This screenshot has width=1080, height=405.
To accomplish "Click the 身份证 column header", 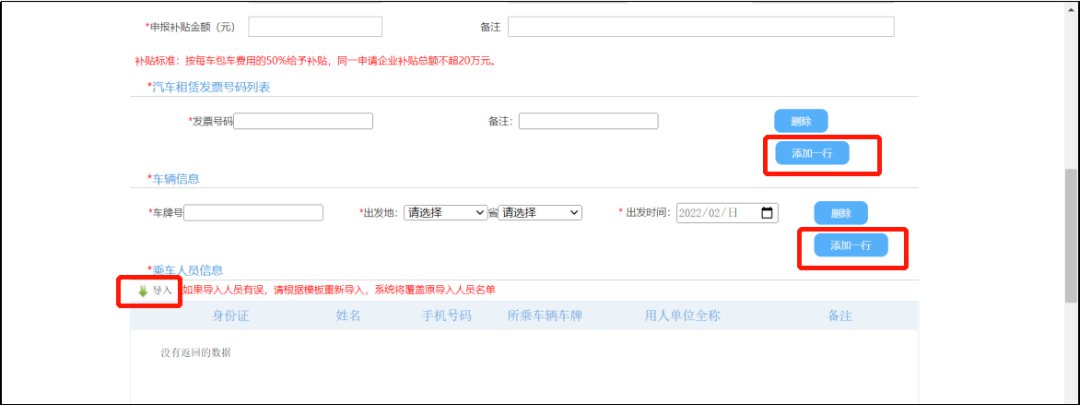I will click(x=230, y=316).
